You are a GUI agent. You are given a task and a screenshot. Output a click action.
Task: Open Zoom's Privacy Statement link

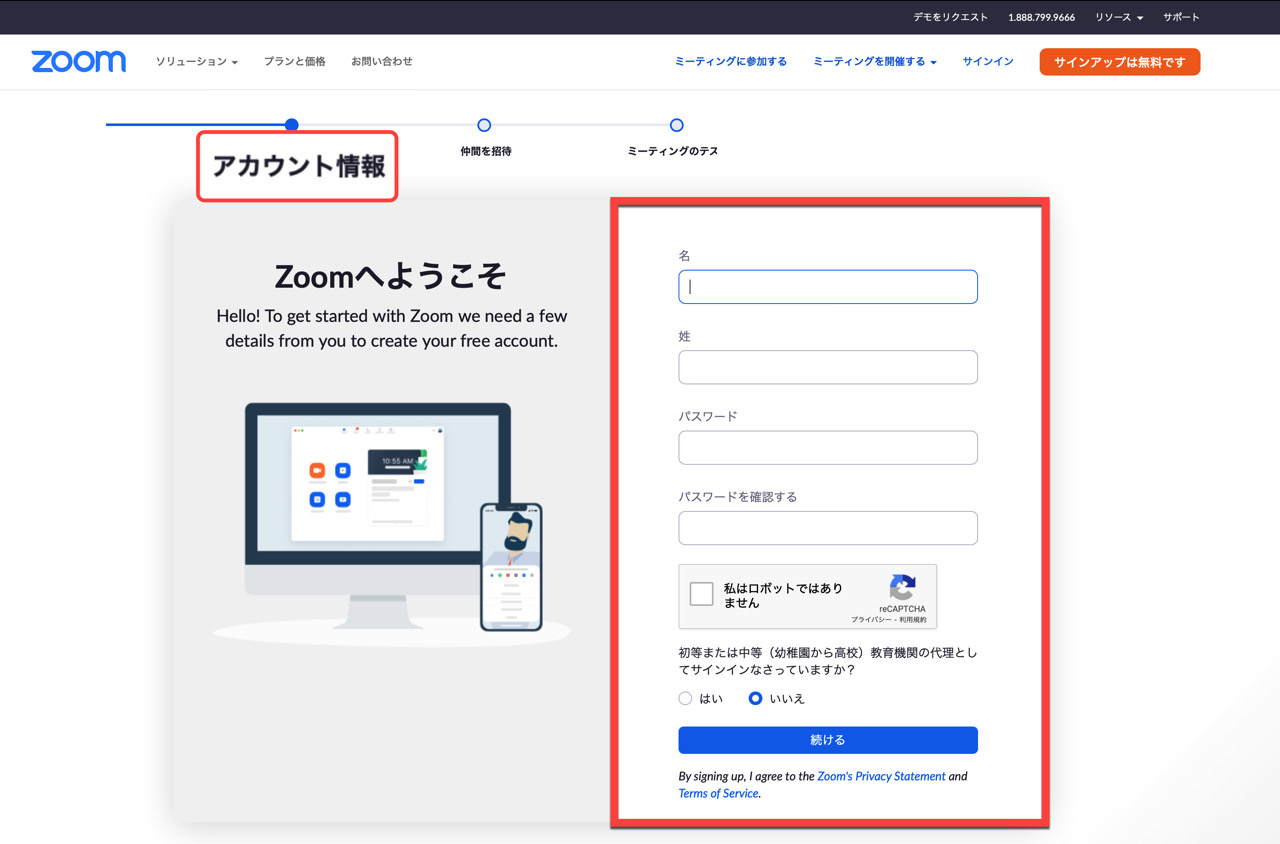pos(881,776)
